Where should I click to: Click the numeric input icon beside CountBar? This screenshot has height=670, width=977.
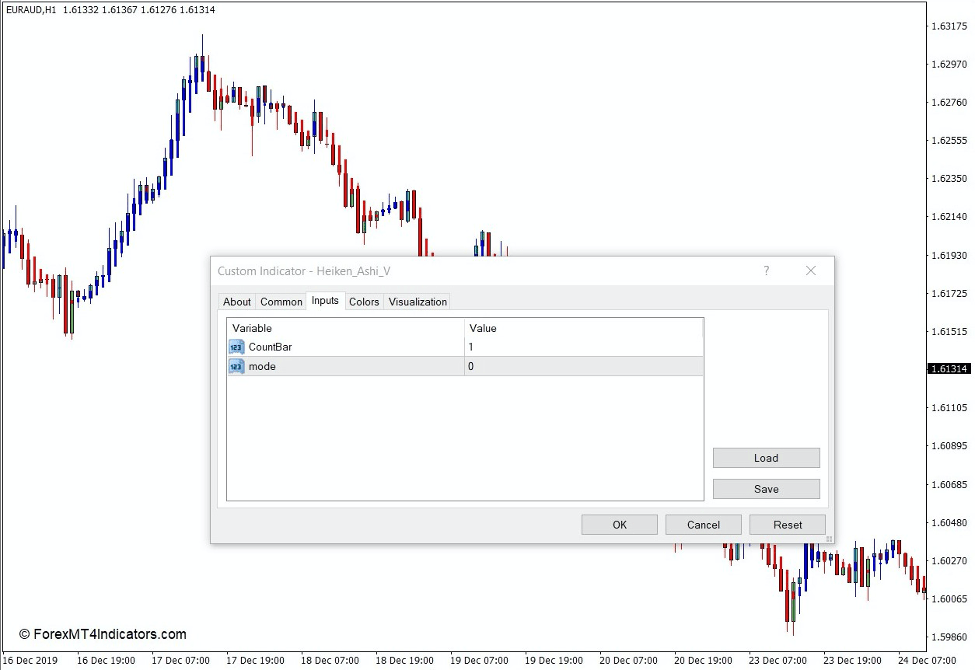tap(236, 347)
